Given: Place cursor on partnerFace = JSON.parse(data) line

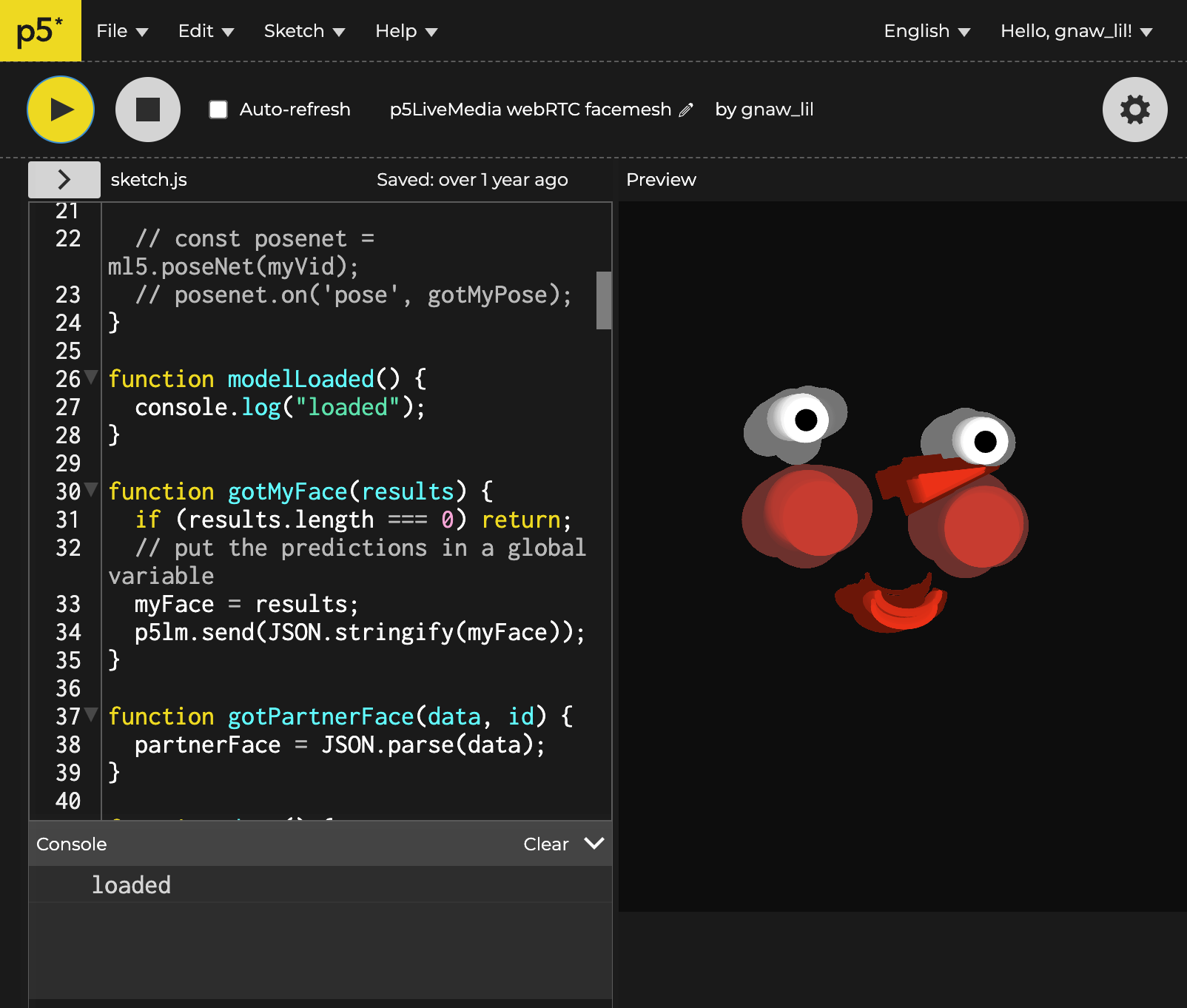Looking at the screenshot, I should [340, 745].
